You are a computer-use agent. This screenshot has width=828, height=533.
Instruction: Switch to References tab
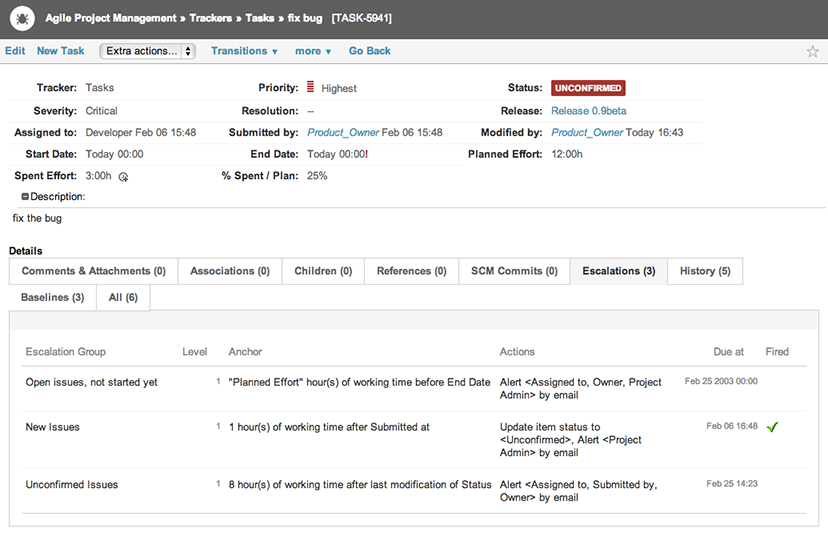coord(411,271)
